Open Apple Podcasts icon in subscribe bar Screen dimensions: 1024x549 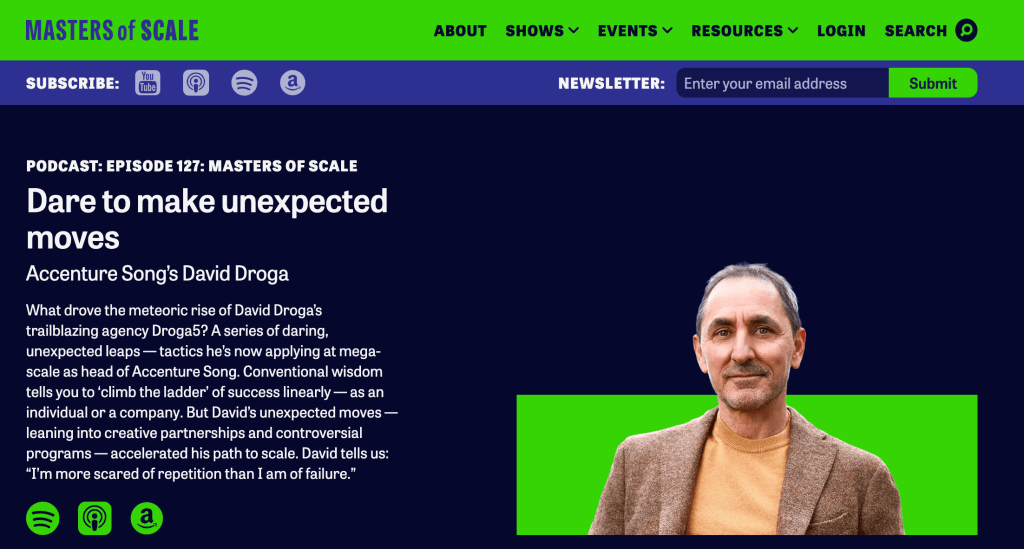point(196,83)
